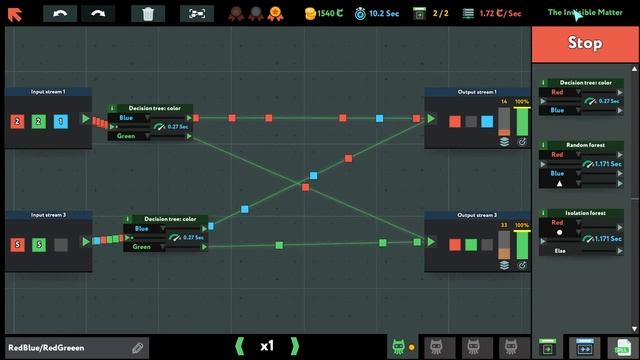Click the gold medal icon

(276, 13)
